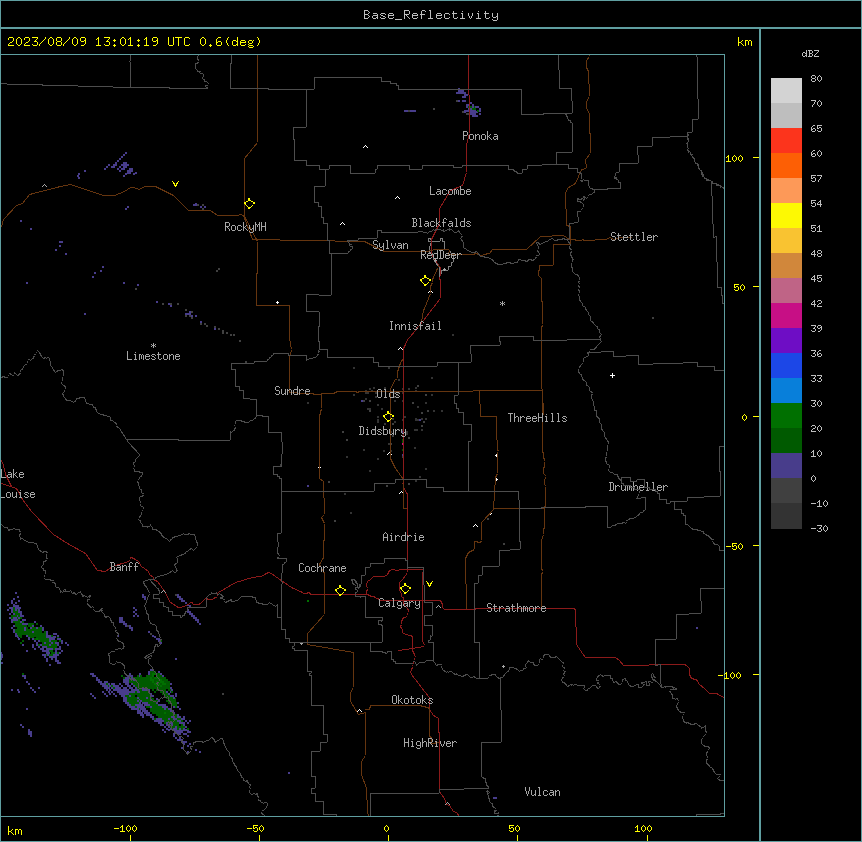
Task: Click the yellow V marker east of Calgary
Action: [x=429, y=584]
